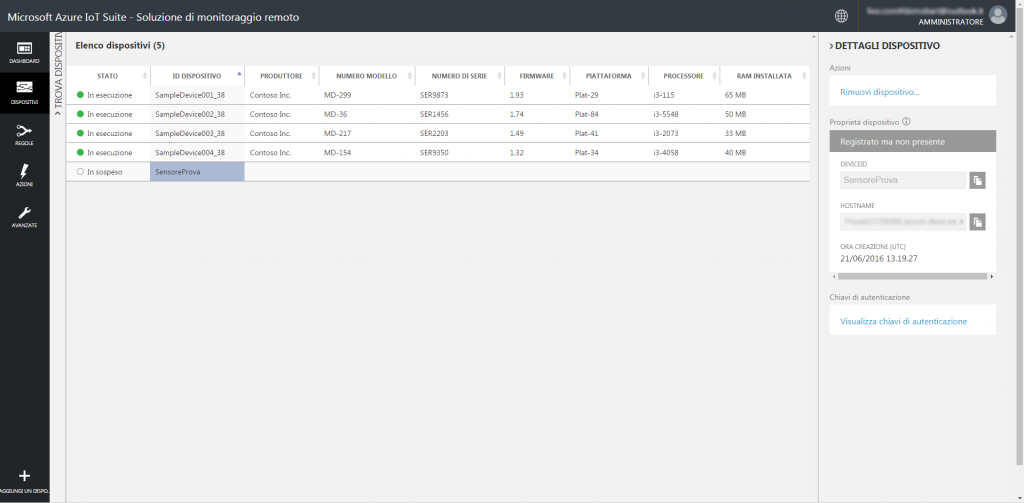Click the Microsoft Azure IoT Suite title

(153, 17)
